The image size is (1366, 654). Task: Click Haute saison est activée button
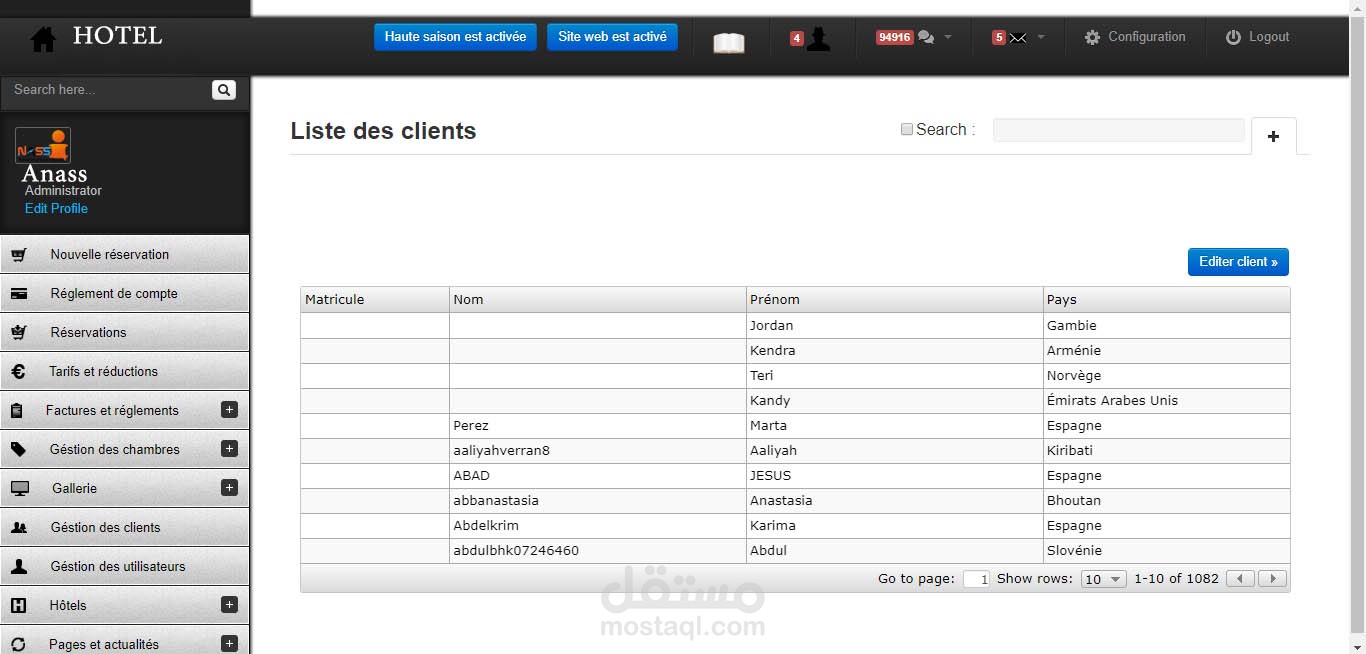pos(455,37)
